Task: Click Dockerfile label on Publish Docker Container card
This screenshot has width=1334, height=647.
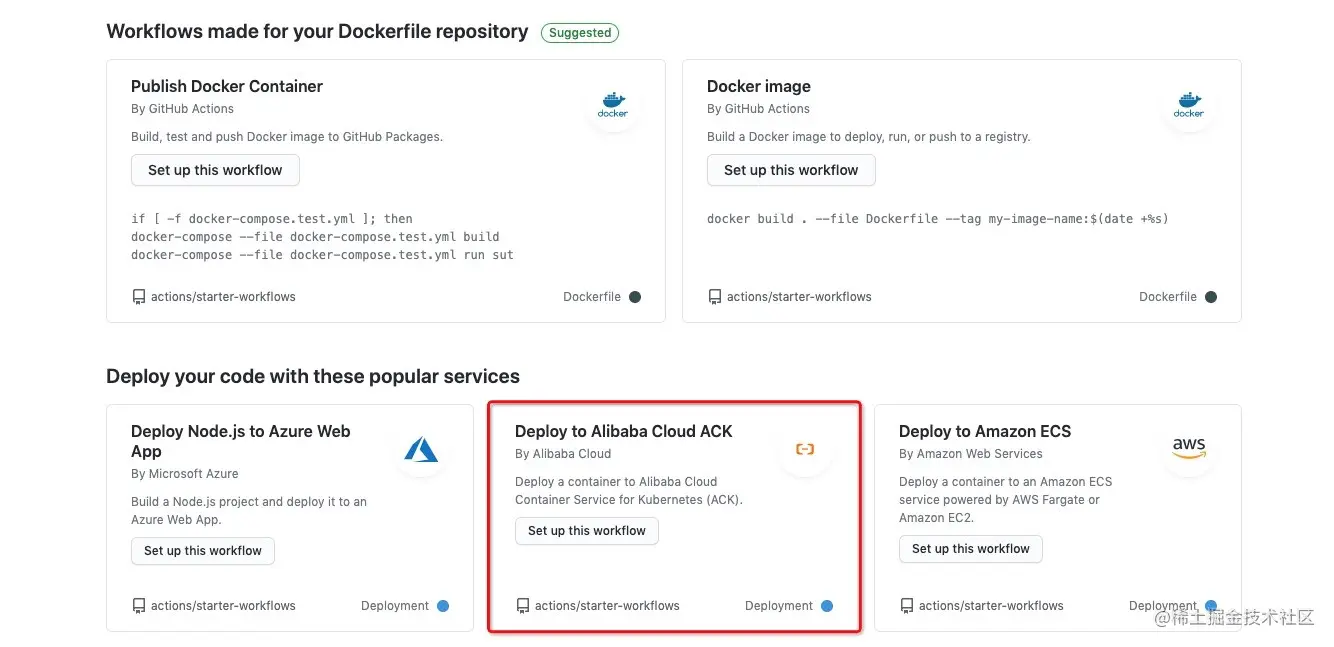Action: (x=592, y=297)
